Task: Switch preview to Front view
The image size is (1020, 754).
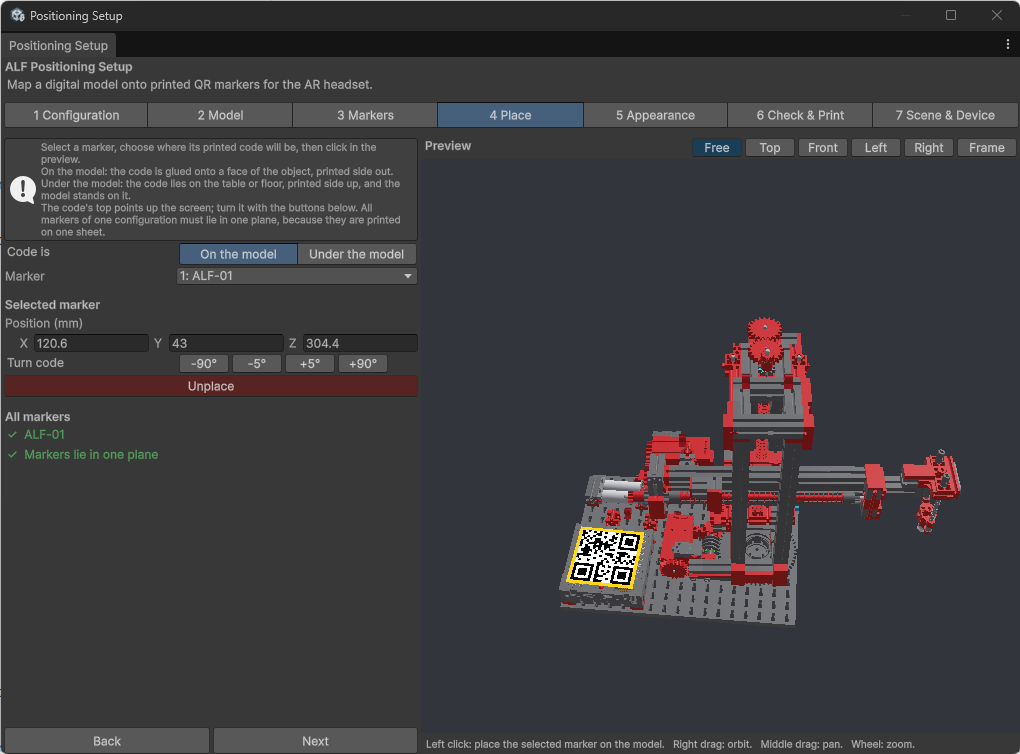Action: click(x=823, y=148)
